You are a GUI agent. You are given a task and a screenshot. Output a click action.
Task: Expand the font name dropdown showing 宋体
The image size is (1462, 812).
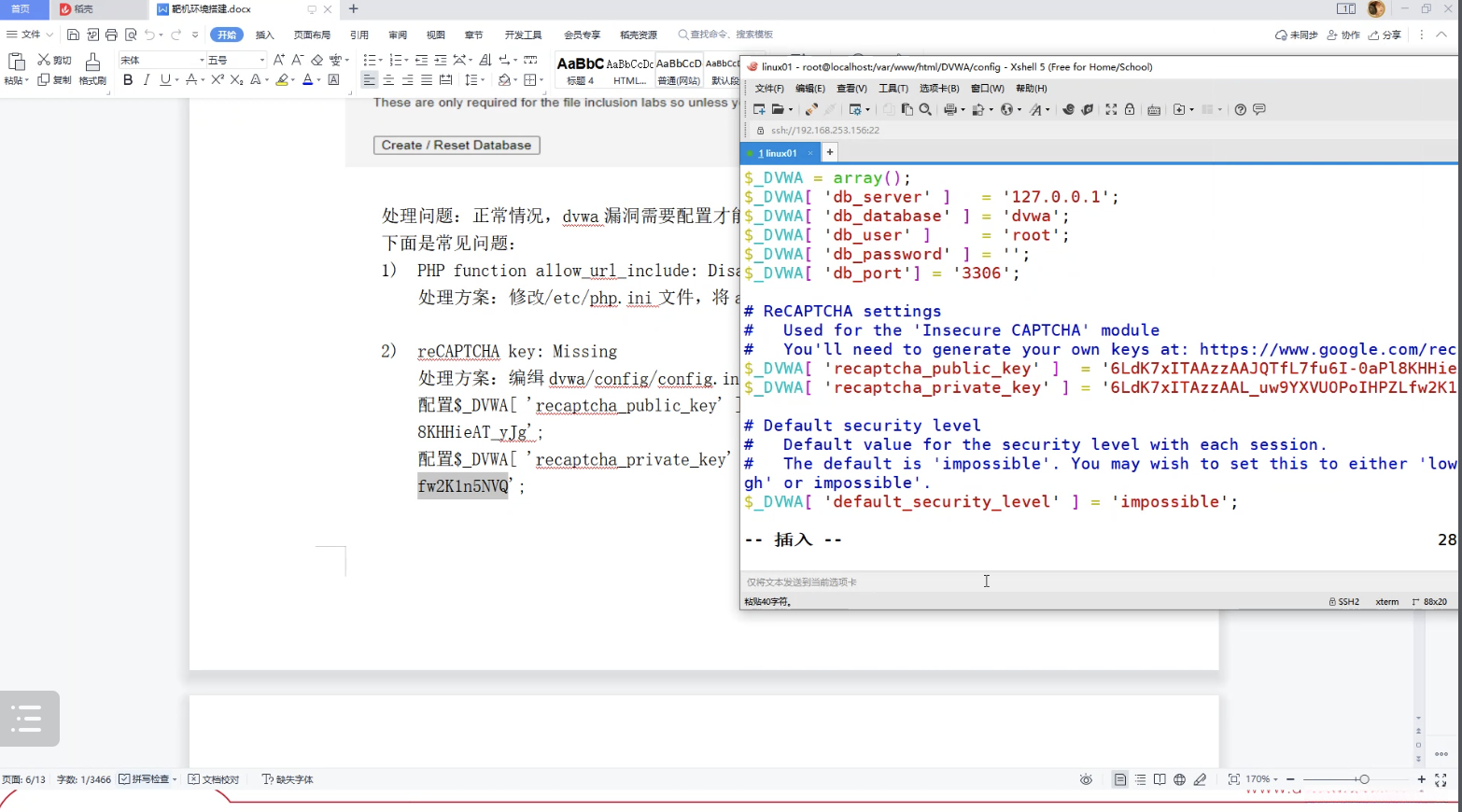pos(202,60)
